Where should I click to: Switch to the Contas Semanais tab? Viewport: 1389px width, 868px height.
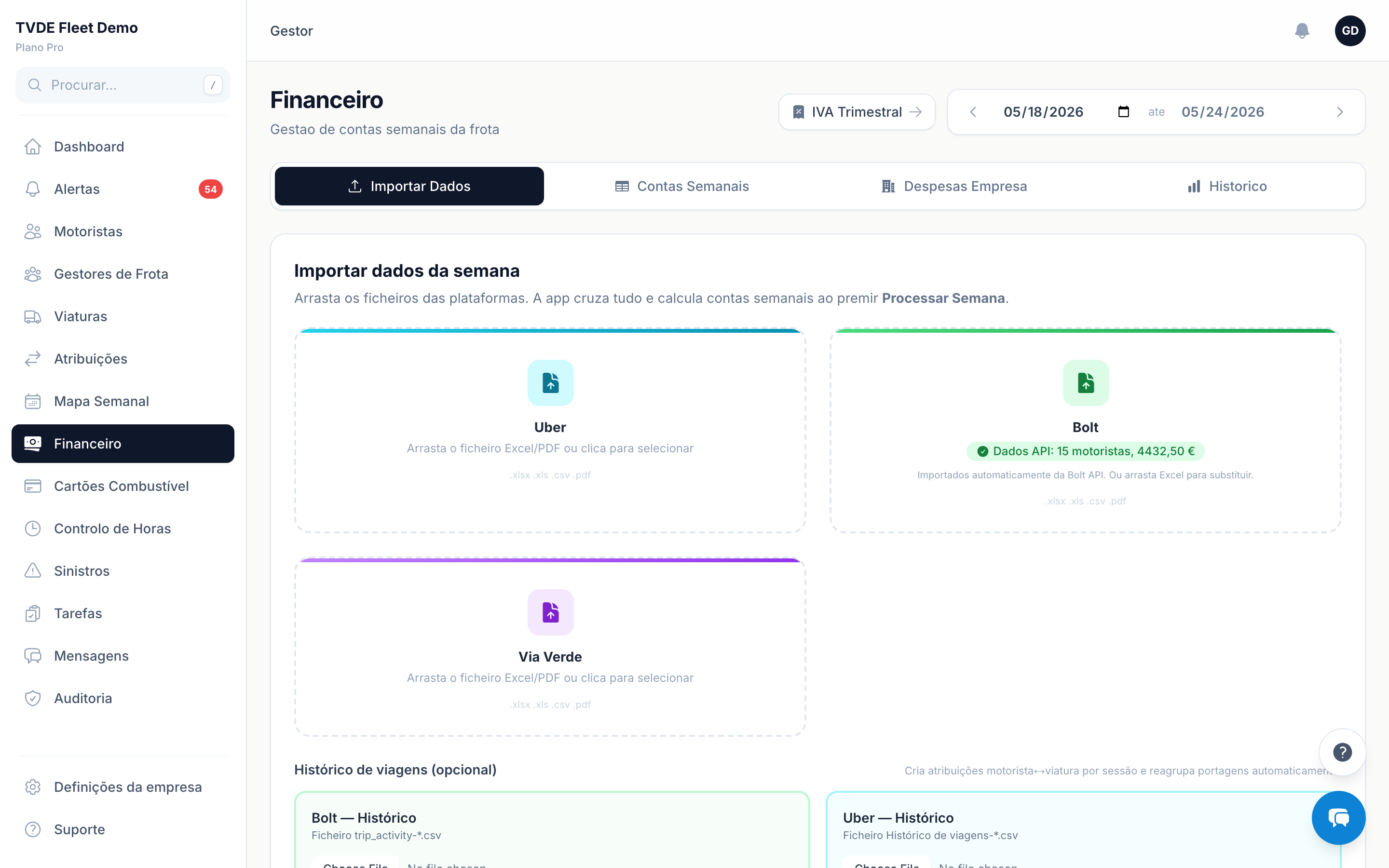coord(681,186)
